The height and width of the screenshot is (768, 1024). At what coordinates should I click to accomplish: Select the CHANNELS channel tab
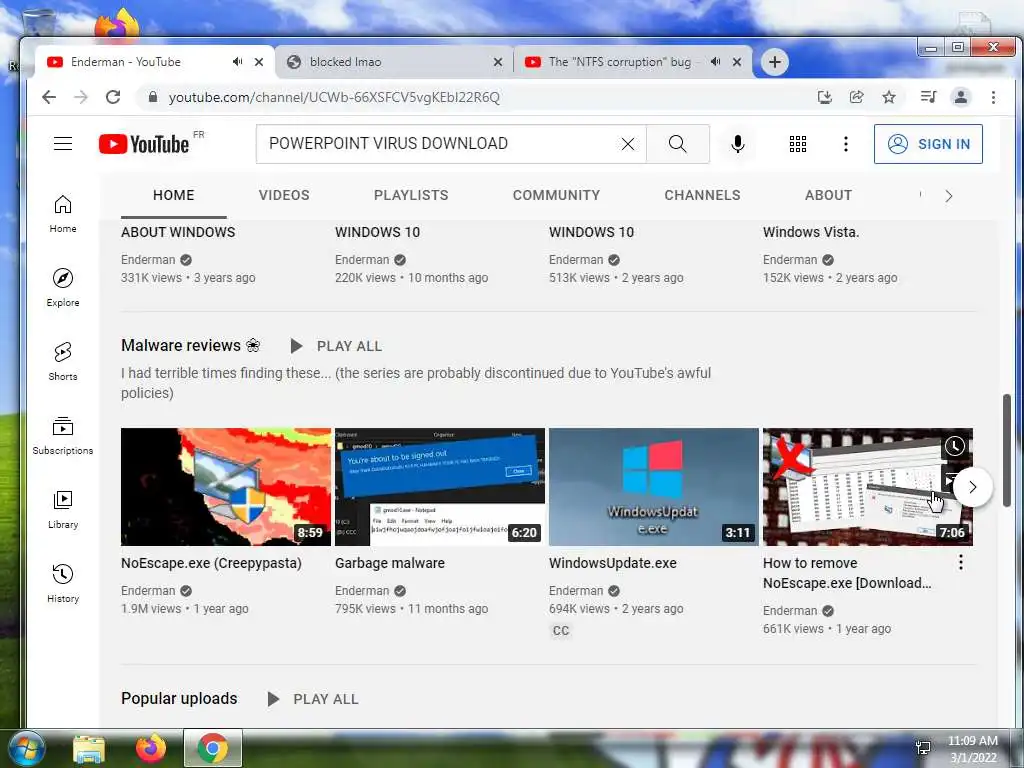(x=702, y=195)
